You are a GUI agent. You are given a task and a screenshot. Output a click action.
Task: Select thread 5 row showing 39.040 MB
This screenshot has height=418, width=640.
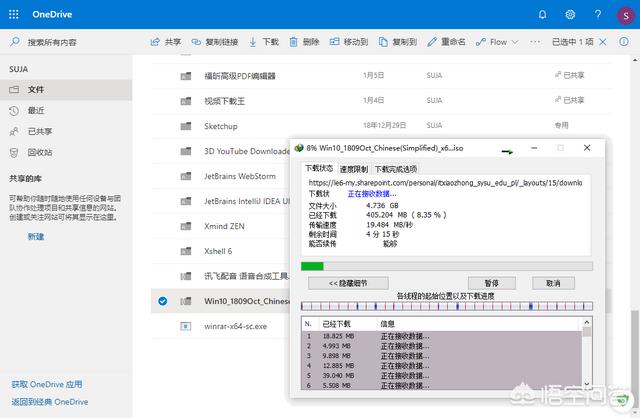(x=442, y=376)
